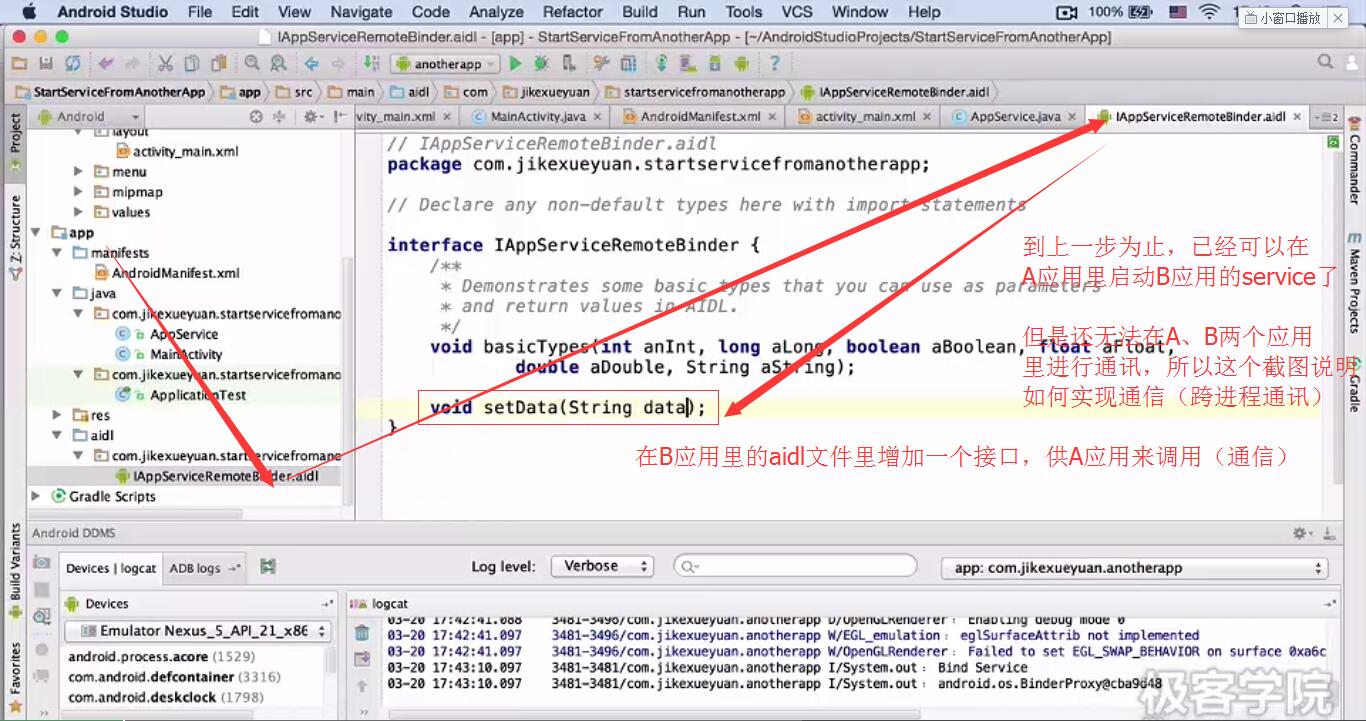Click the Clear logcat trash icon
This screenshot has width=1366, height=721.
pos(362,632)
